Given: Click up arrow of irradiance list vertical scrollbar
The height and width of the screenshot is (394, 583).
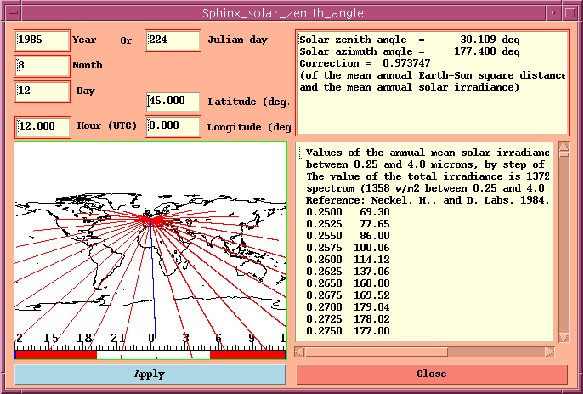Looking at the screenshot, I should [564, 146].
